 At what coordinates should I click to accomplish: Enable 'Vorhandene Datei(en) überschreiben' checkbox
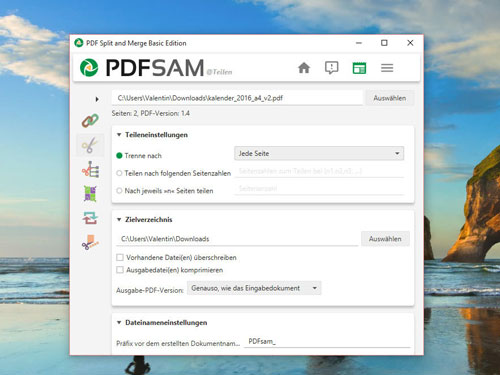point(120,257)
